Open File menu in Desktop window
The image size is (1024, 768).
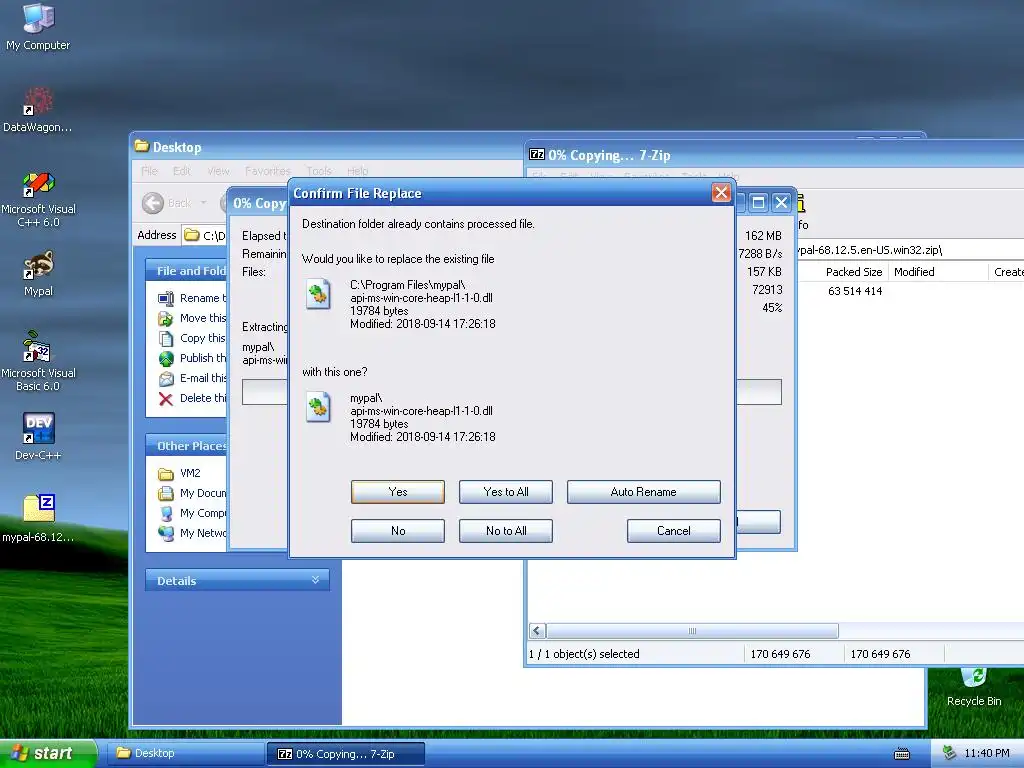pos(150,171)
